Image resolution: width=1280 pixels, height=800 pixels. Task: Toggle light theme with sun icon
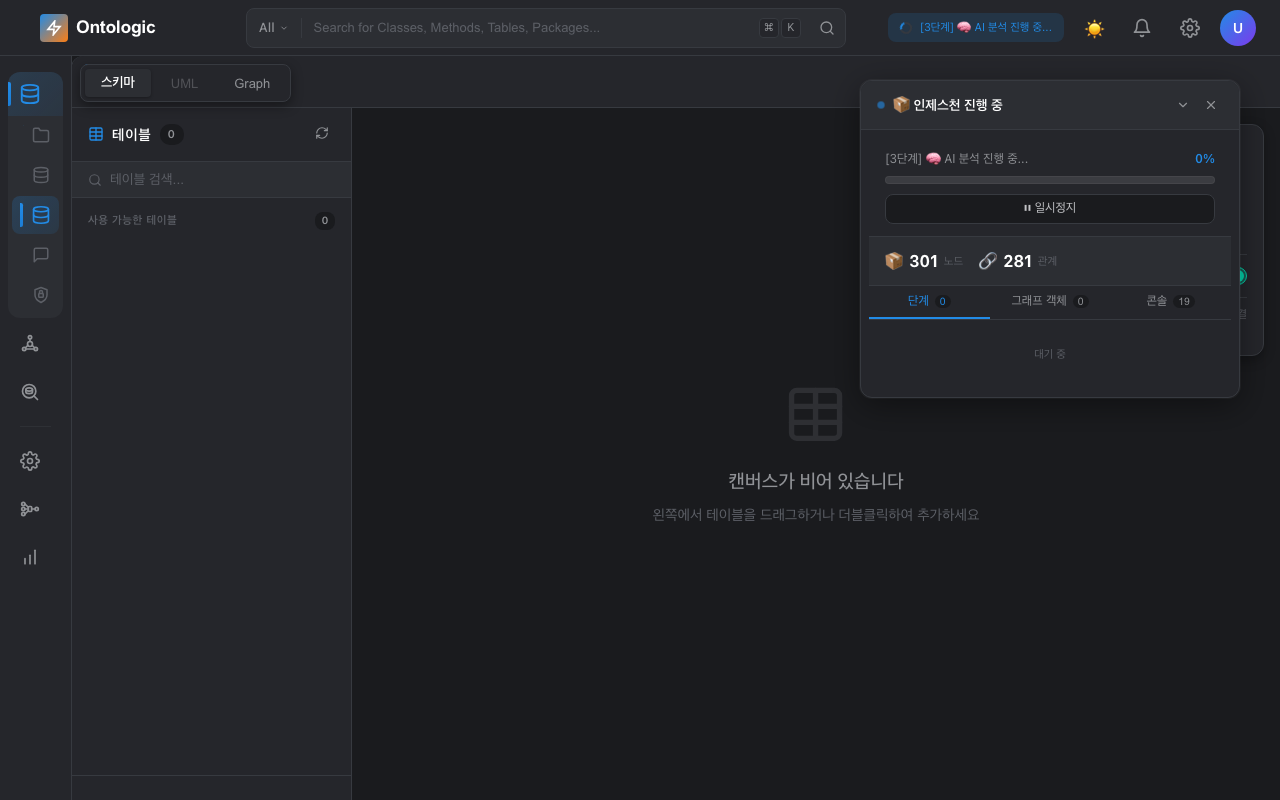pyautogui.click(x=1094, y=28)
